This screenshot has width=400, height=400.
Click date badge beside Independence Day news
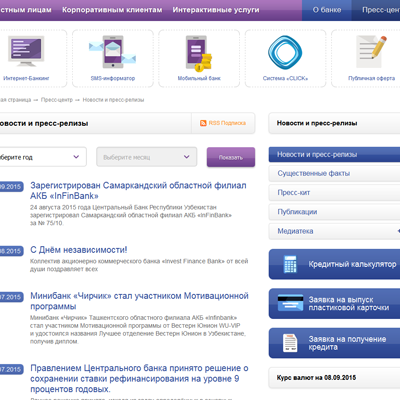12,251
